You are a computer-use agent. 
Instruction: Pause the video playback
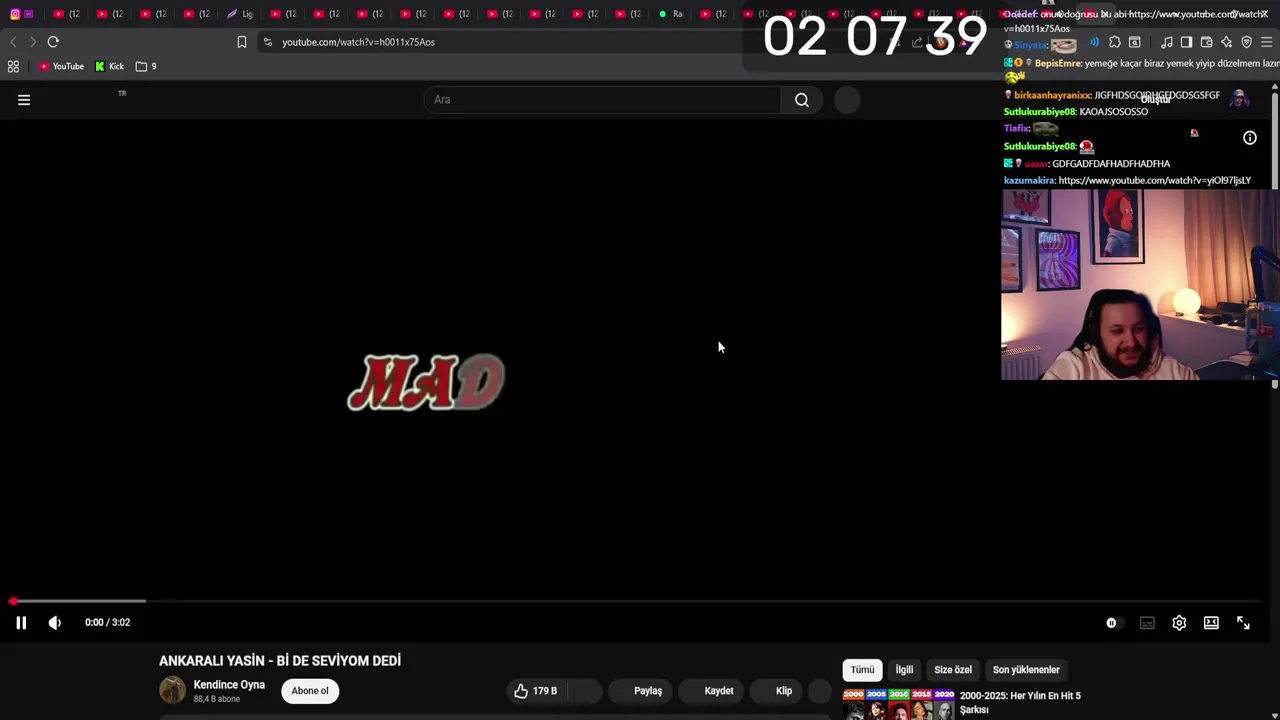(21, 623)
